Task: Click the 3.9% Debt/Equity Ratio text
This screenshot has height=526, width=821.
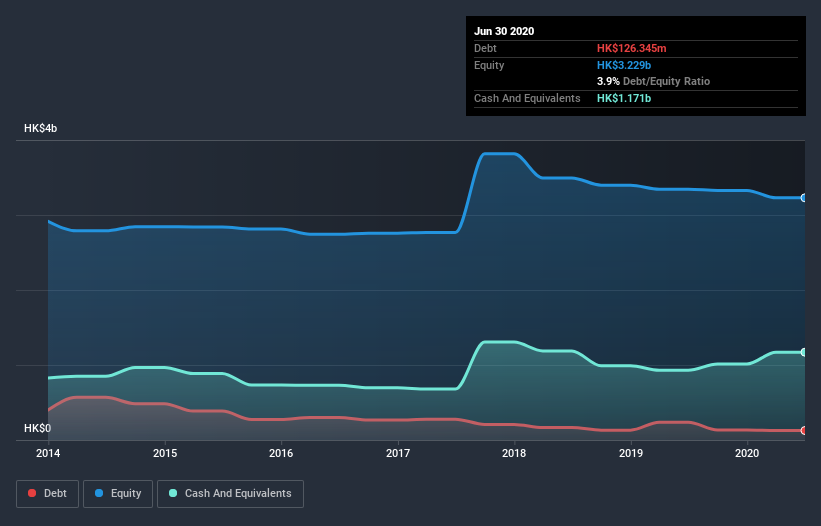Action: tap(653, 81)
